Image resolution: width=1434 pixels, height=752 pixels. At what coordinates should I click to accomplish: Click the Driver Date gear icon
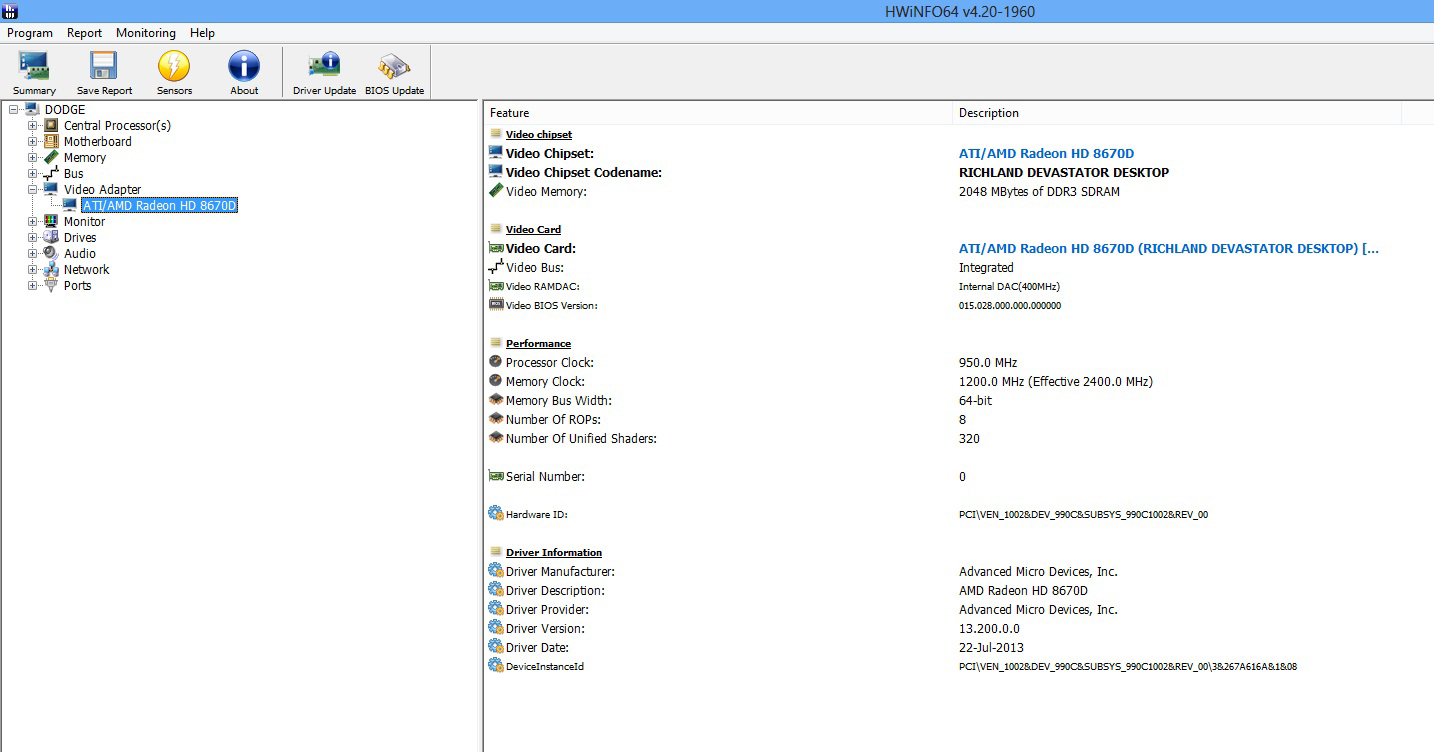[495, 647]
